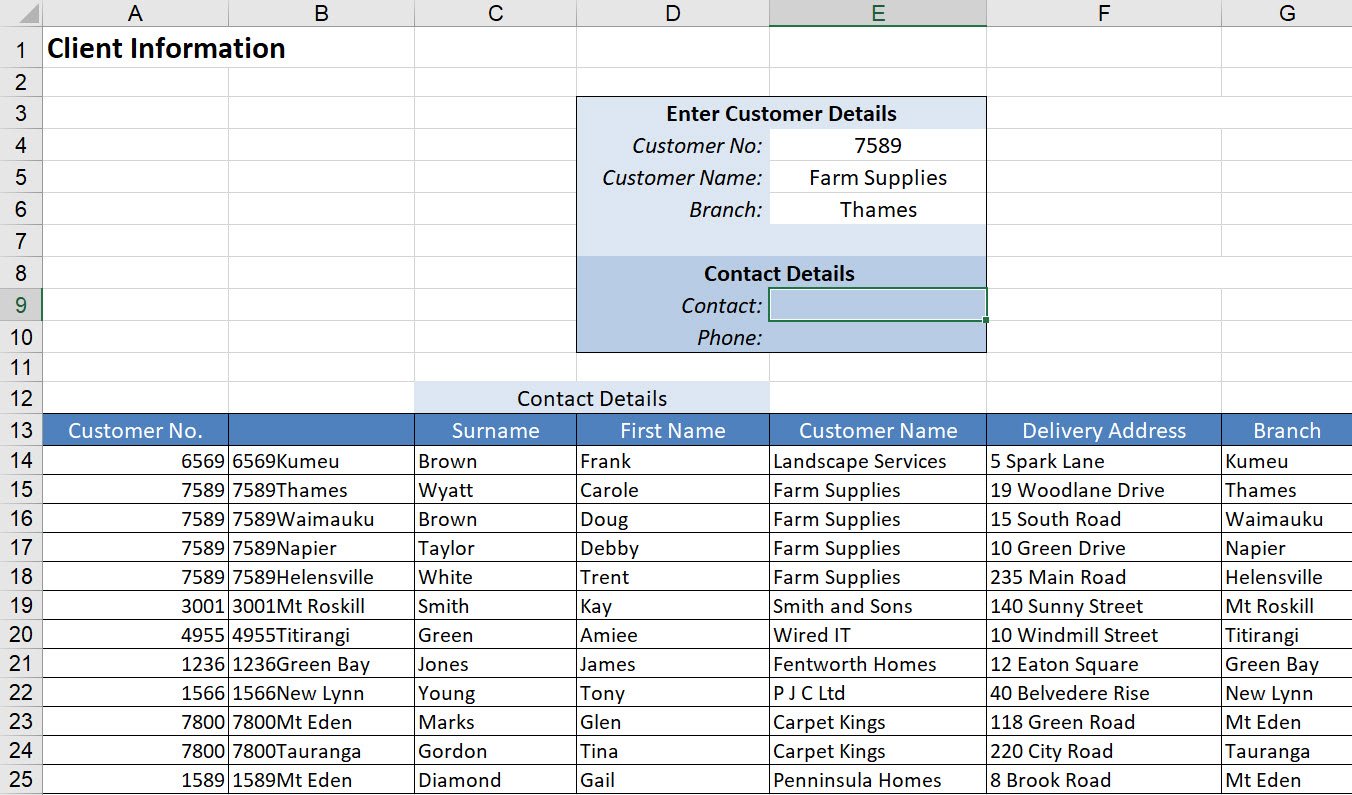Select column G header
This screenshot has height=795, width=1352.
[1286, 13]
